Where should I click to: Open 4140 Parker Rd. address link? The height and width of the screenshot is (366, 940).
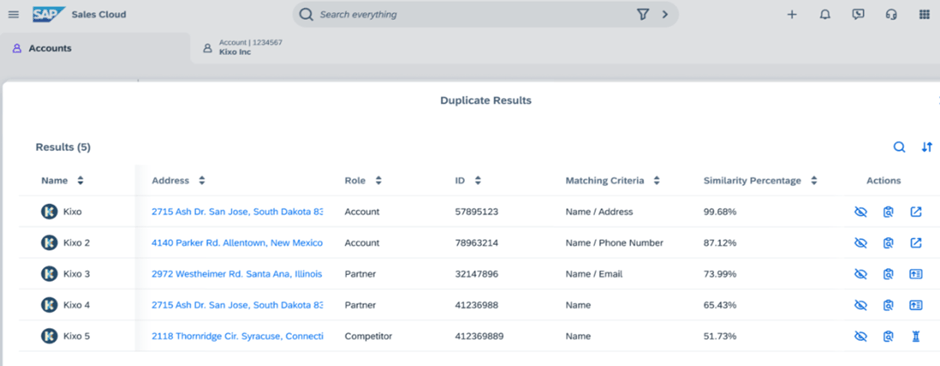(237, 243)
